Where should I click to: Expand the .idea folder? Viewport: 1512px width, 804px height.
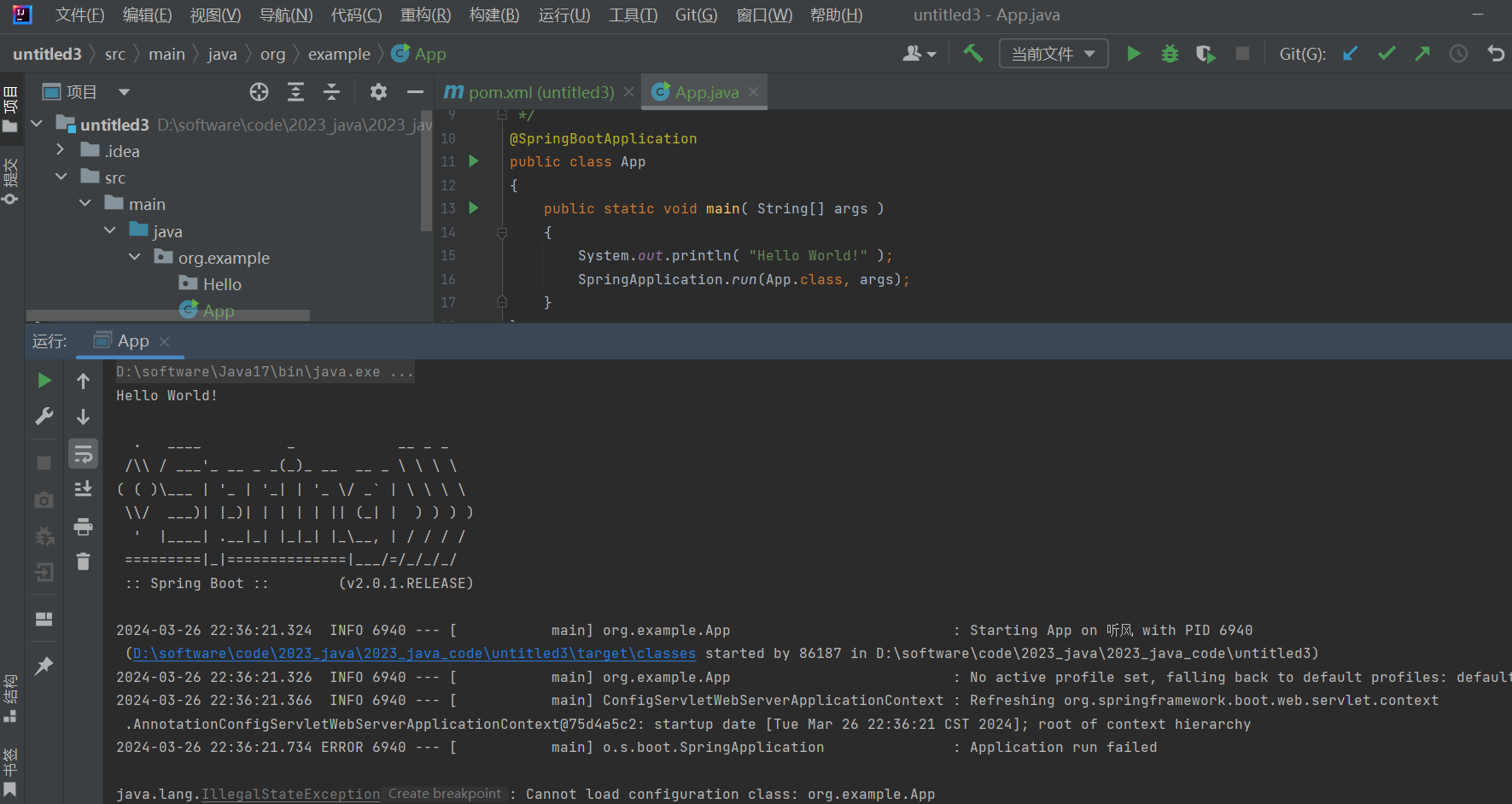pos(61,149)
